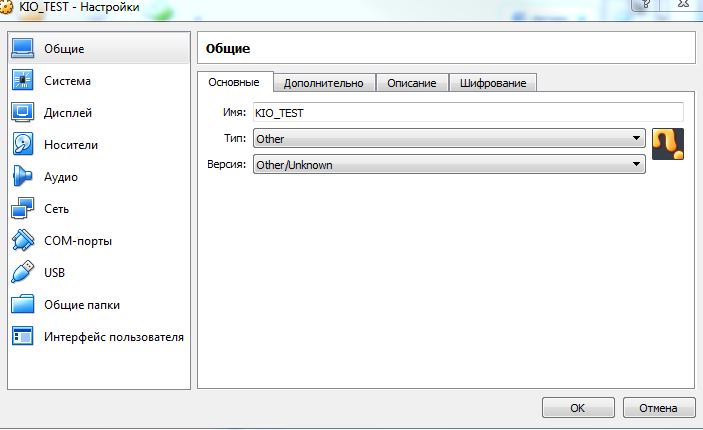Viewport: 703px width, 430px height.
Task: Open Интерфейс пользователя settings icon
Action: point(23,337)
